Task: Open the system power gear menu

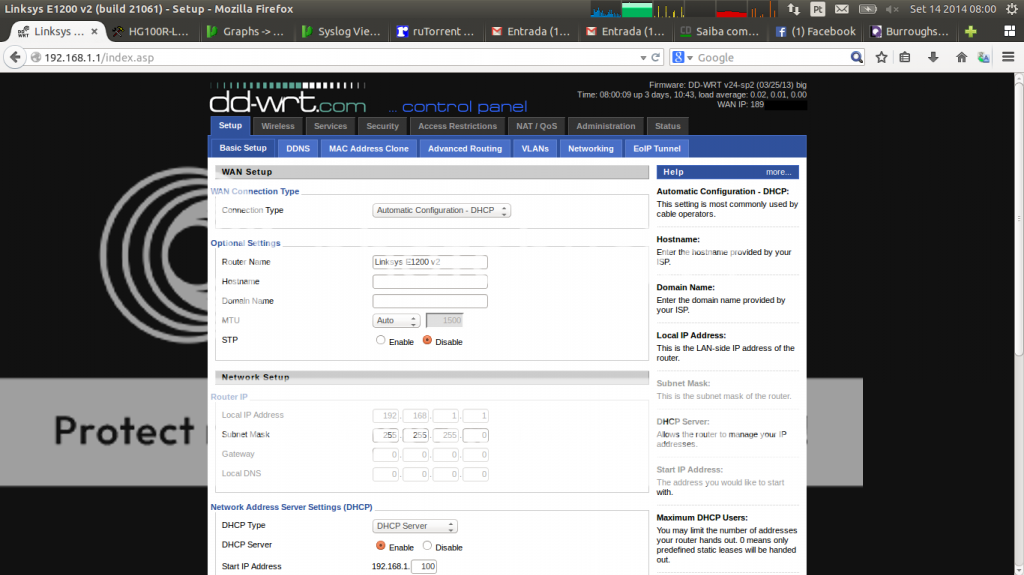Action: [1012, 9]
